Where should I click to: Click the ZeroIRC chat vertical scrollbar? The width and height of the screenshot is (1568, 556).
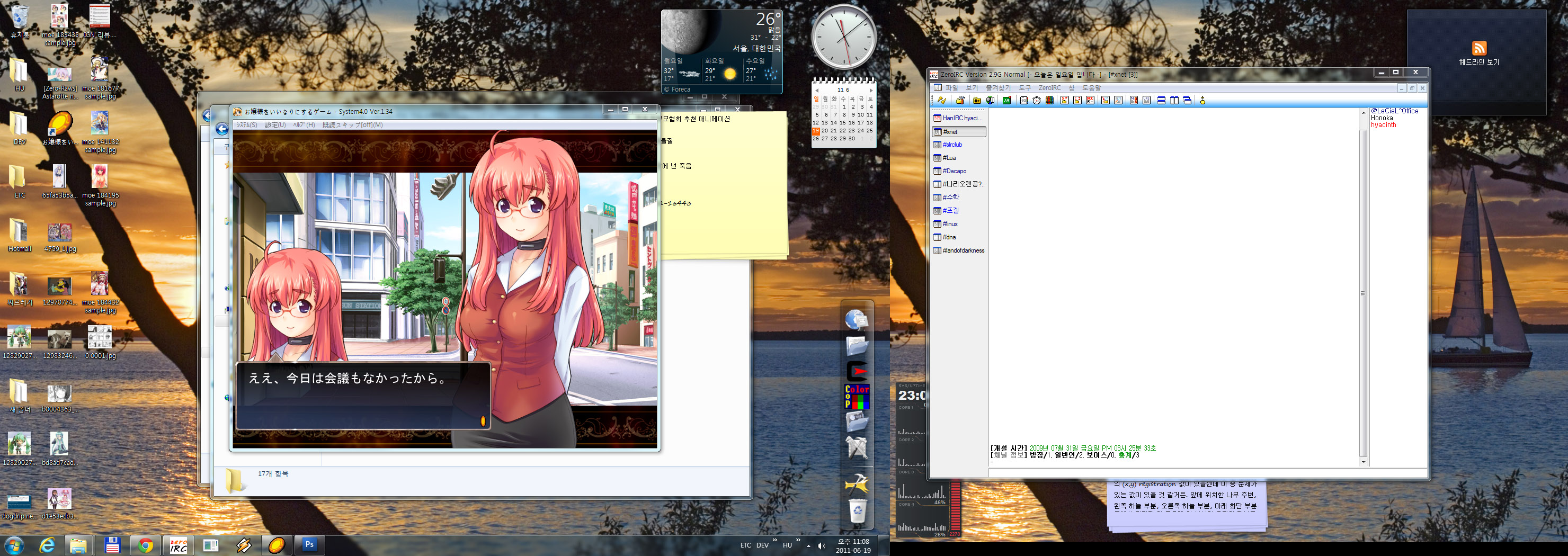click(1364, 287)
